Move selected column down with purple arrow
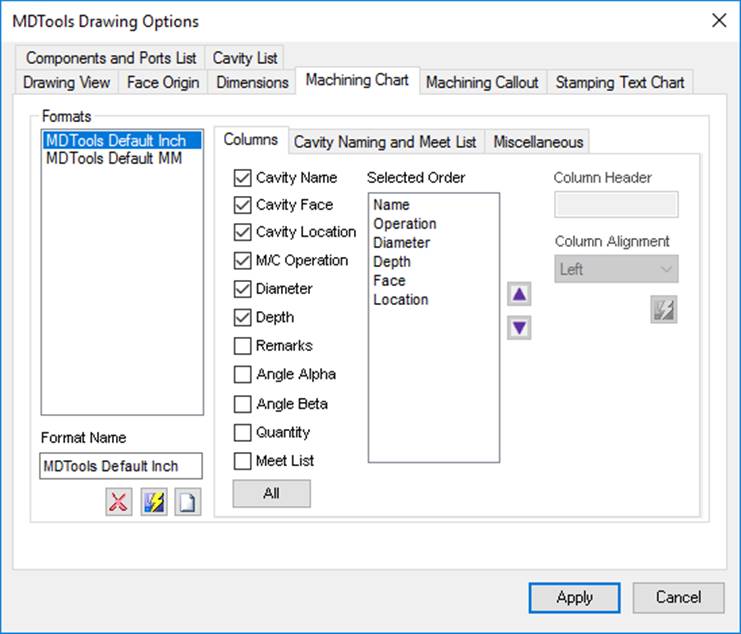Viewport: 741px width, 634px height. [x=519, y=327]
